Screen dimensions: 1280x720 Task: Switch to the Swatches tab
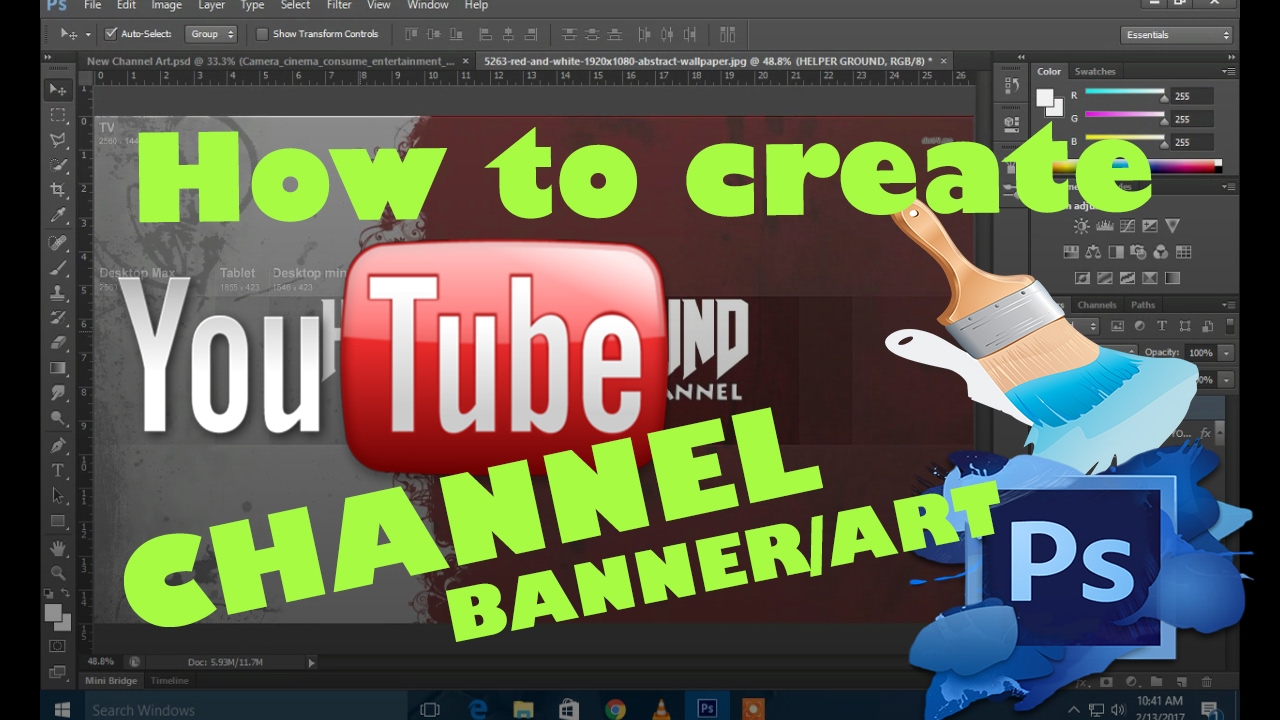1095,72
